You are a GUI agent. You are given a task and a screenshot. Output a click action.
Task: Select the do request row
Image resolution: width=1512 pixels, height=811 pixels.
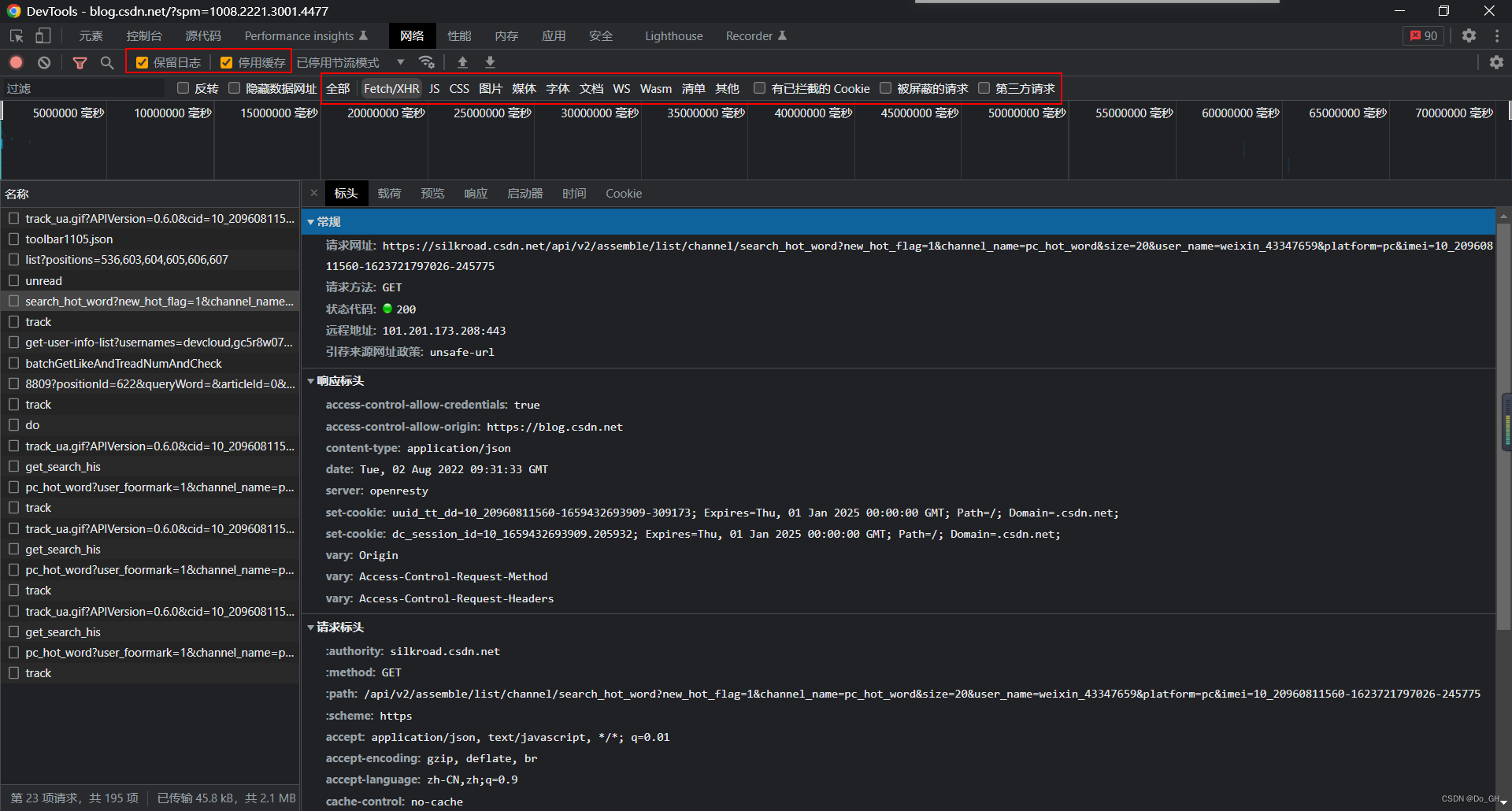(x=150, y=424)
